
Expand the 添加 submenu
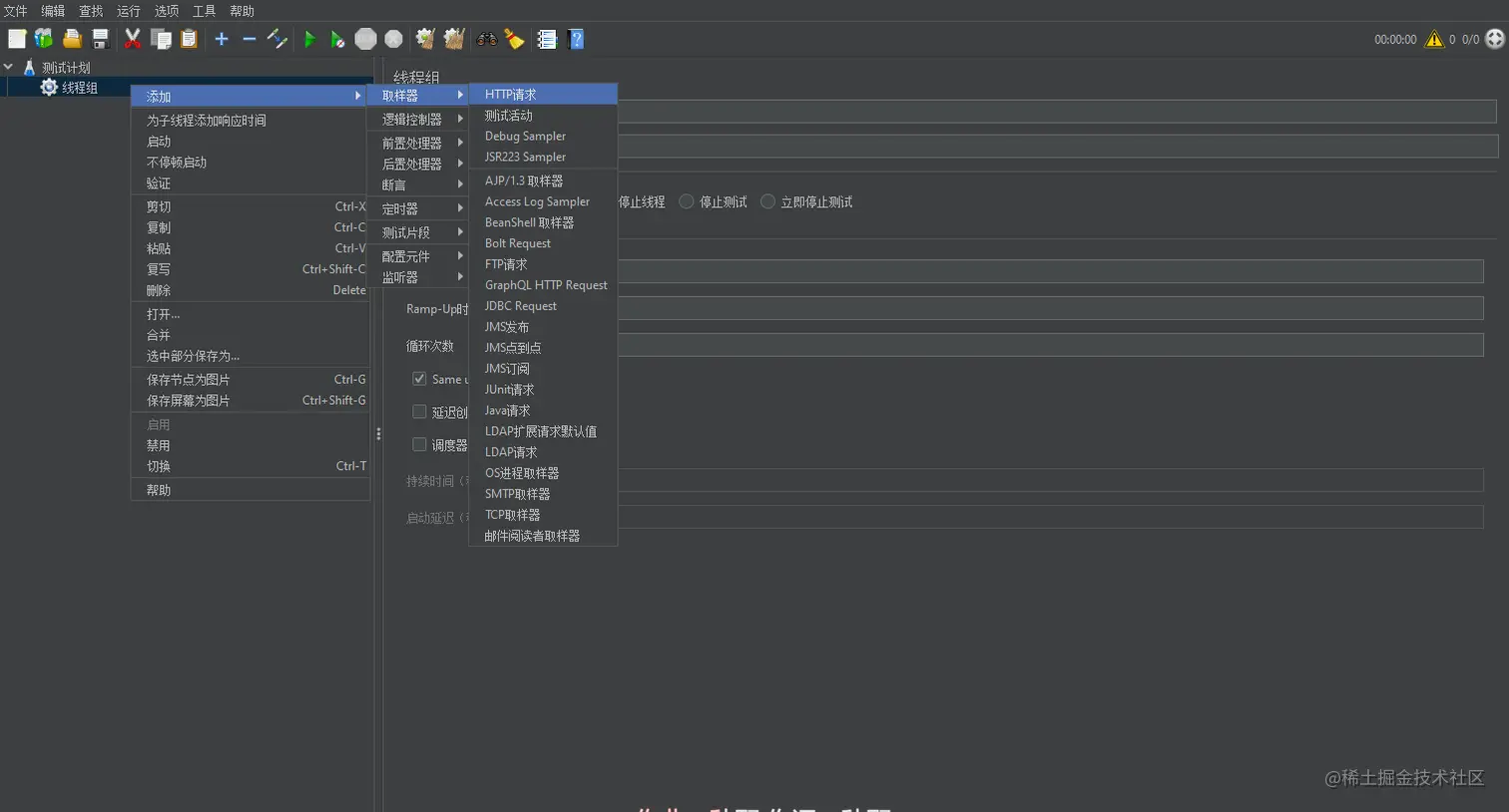(x=251, y=96)
